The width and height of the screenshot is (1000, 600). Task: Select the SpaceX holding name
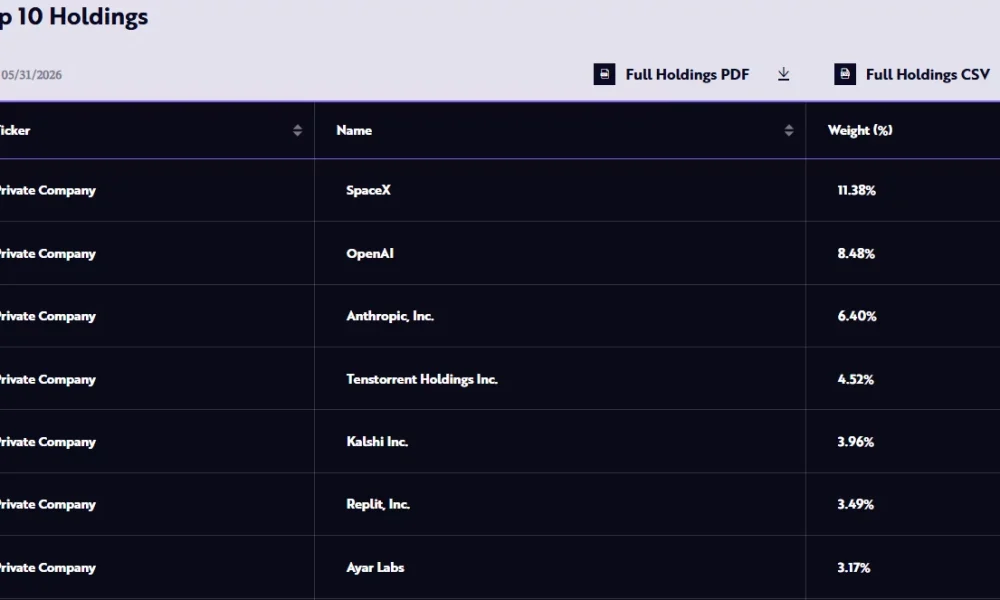pos(368,190)
